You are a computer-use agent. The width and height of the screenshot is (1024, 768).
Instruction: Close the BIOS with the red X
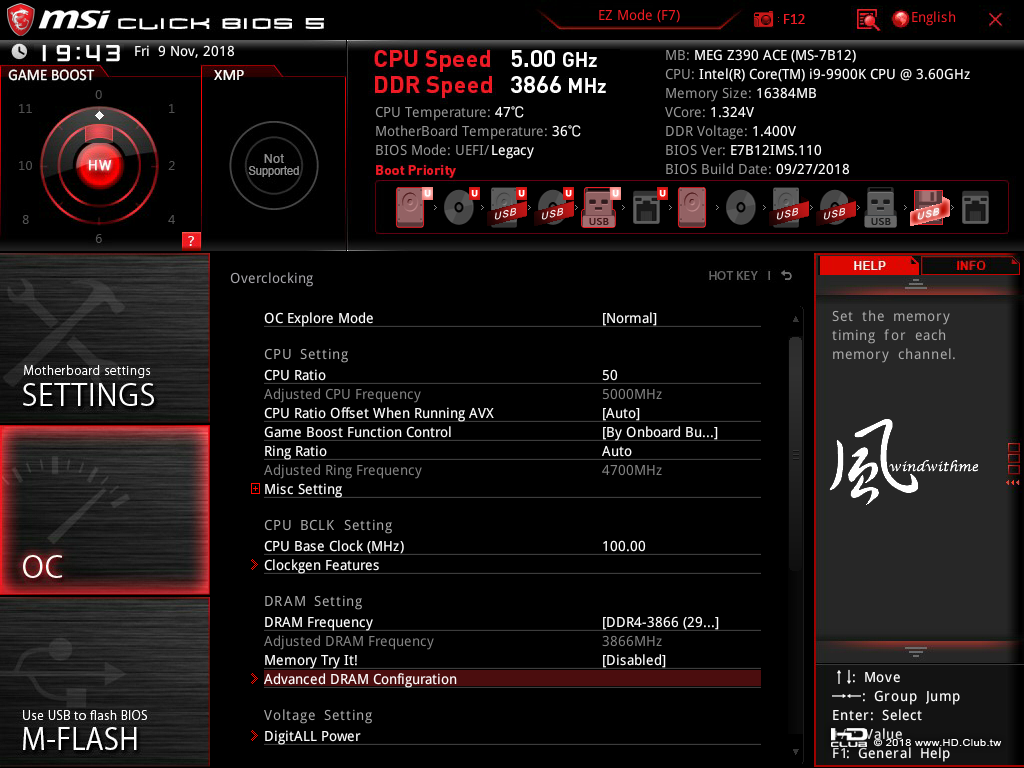pyautogui.click(x=995, y=19)
